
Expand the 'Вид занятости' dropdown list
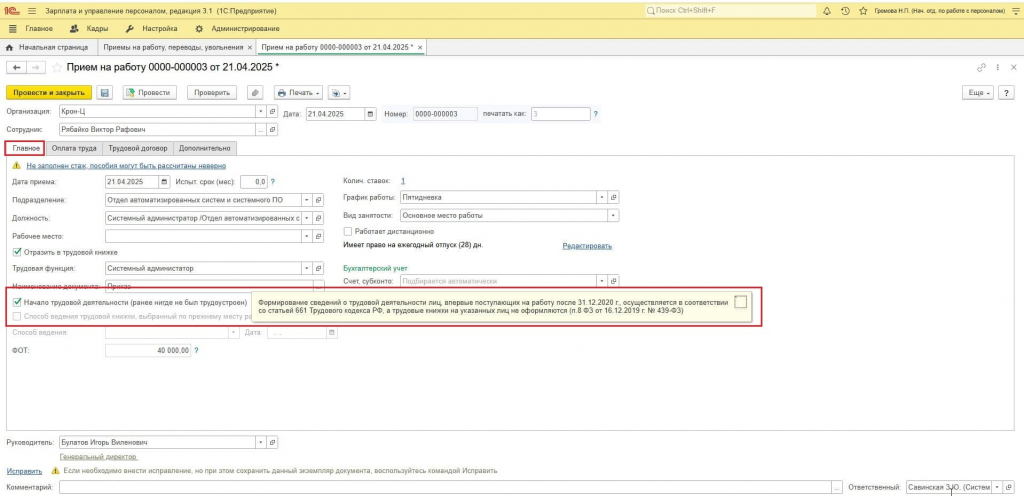click(613, 215)
